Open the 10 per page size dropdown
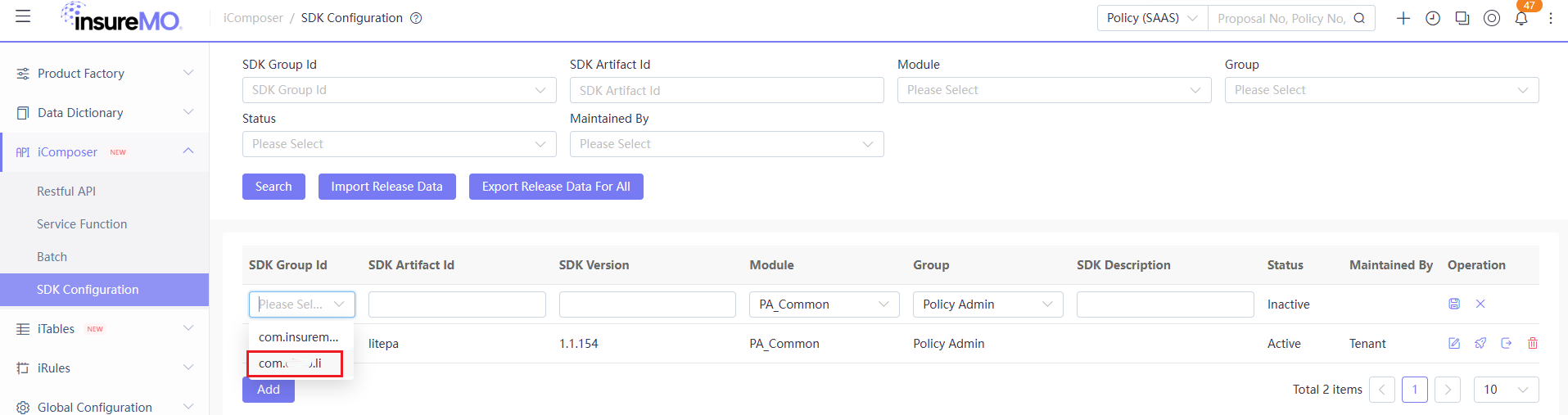This screenshot has height=415, width=1568. [x=1507, y=390]
